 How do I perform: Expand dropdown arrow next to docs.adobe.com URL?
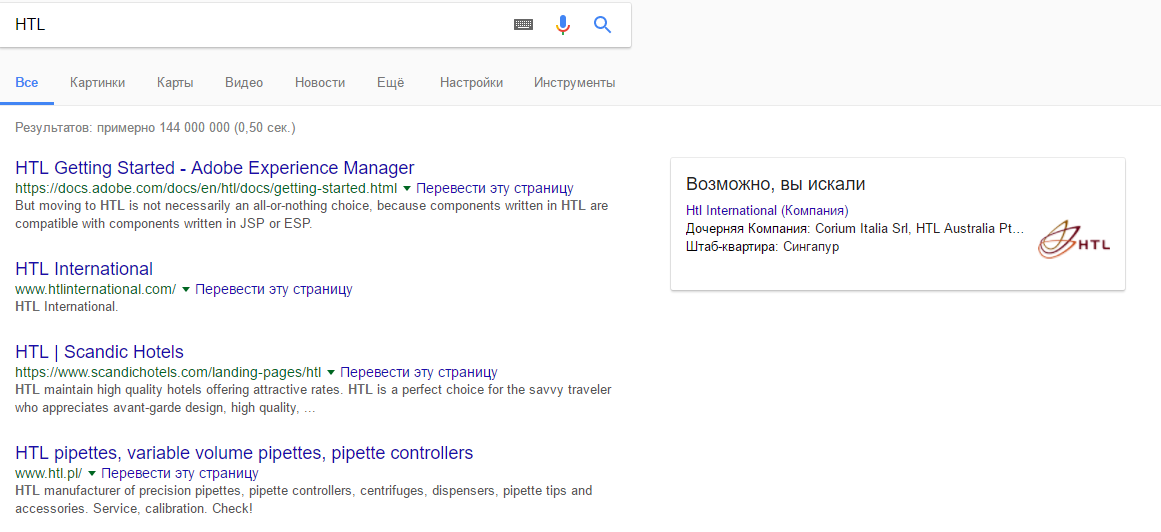[x=406, y=188]
